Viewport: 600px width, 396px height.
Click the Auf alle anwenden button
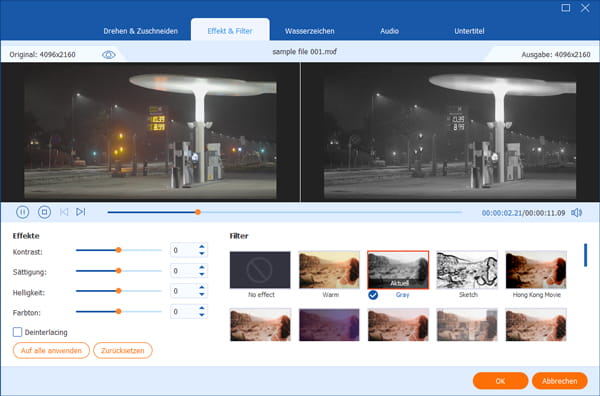coord(51,350)
